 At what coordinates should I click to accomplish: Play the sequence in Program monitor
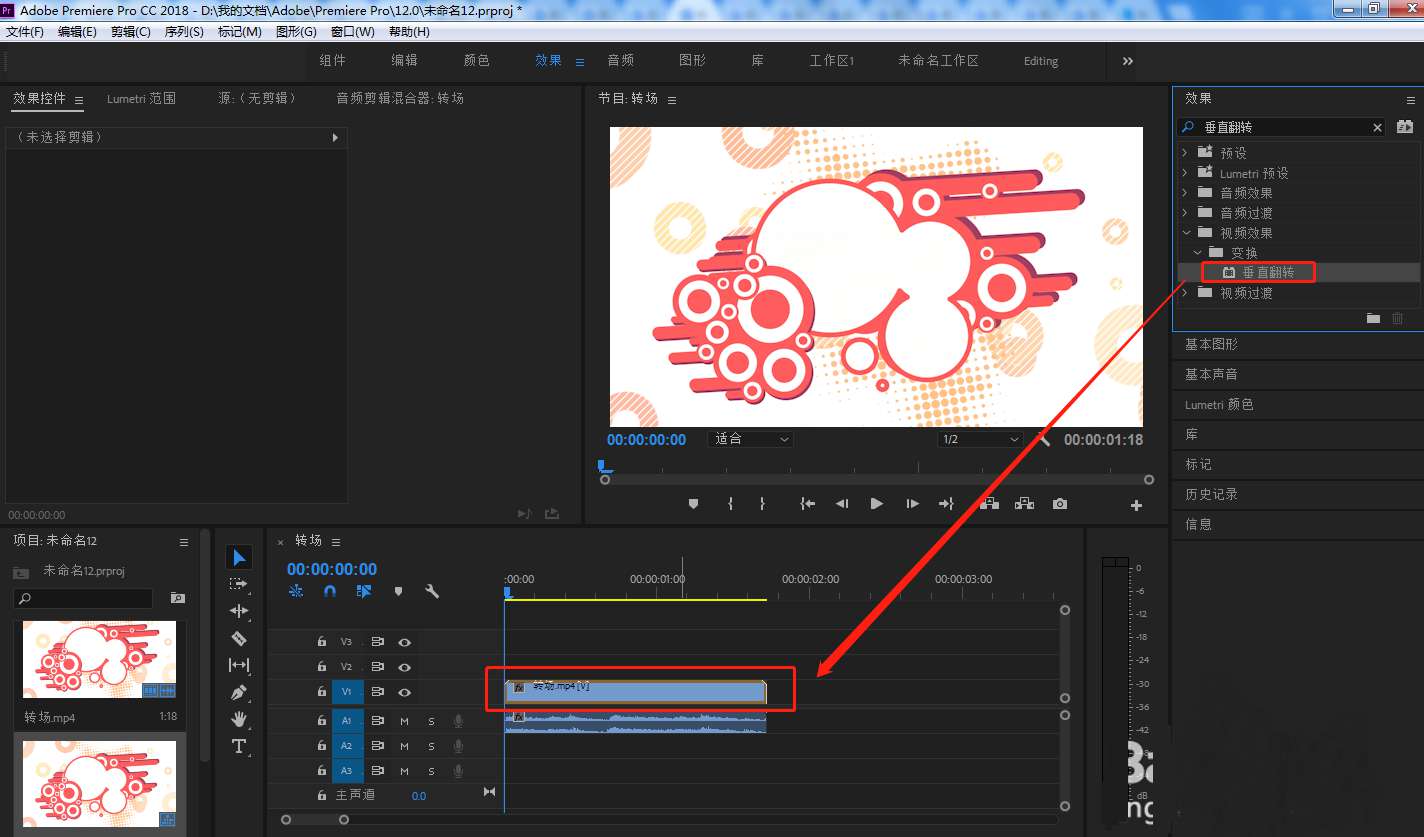[x=876, y=504]
